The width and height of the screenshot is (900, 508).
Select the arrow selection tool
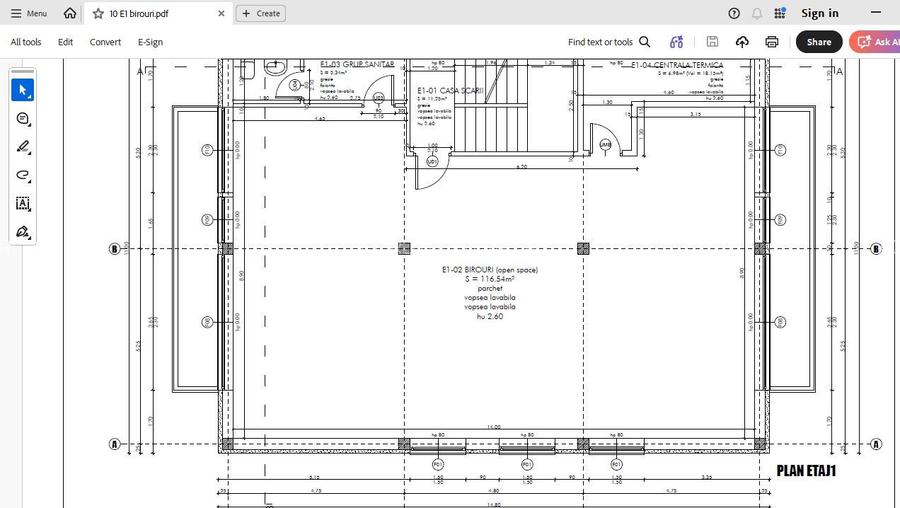tap(22, 90)
